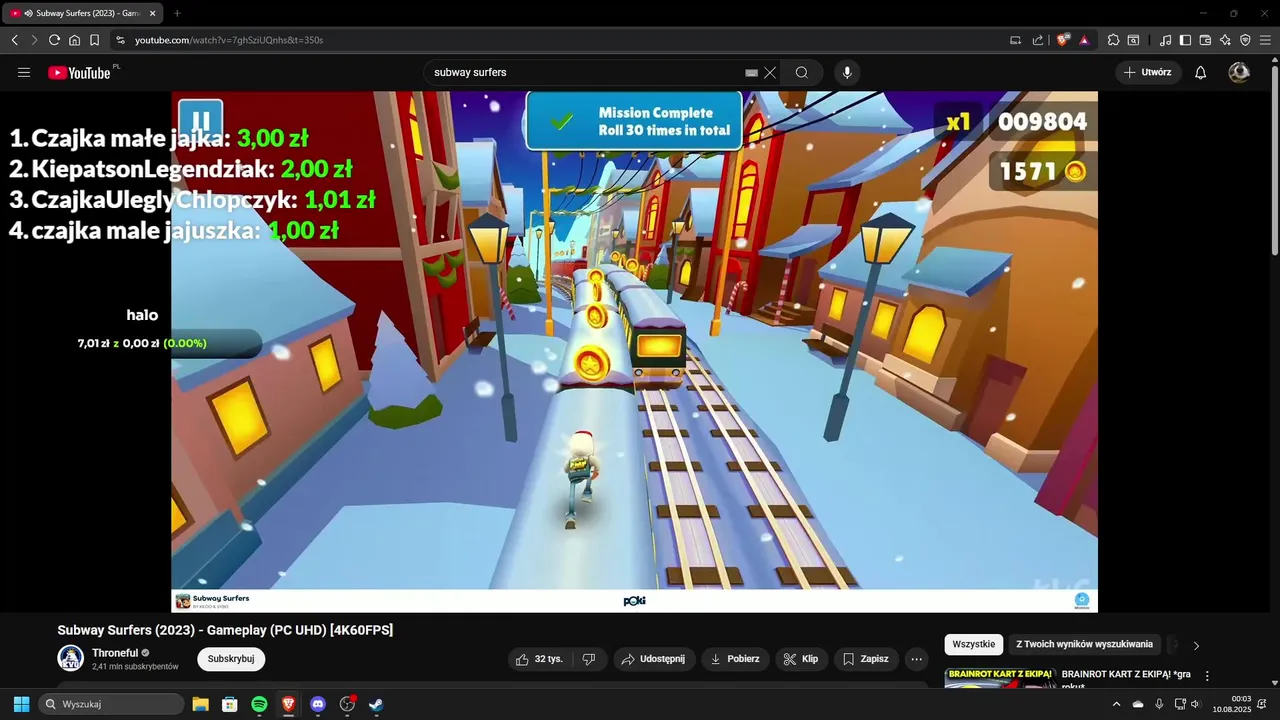The image size is (1280, 720).
Task: View site information icon in address bar
Action: coord(120,40)
